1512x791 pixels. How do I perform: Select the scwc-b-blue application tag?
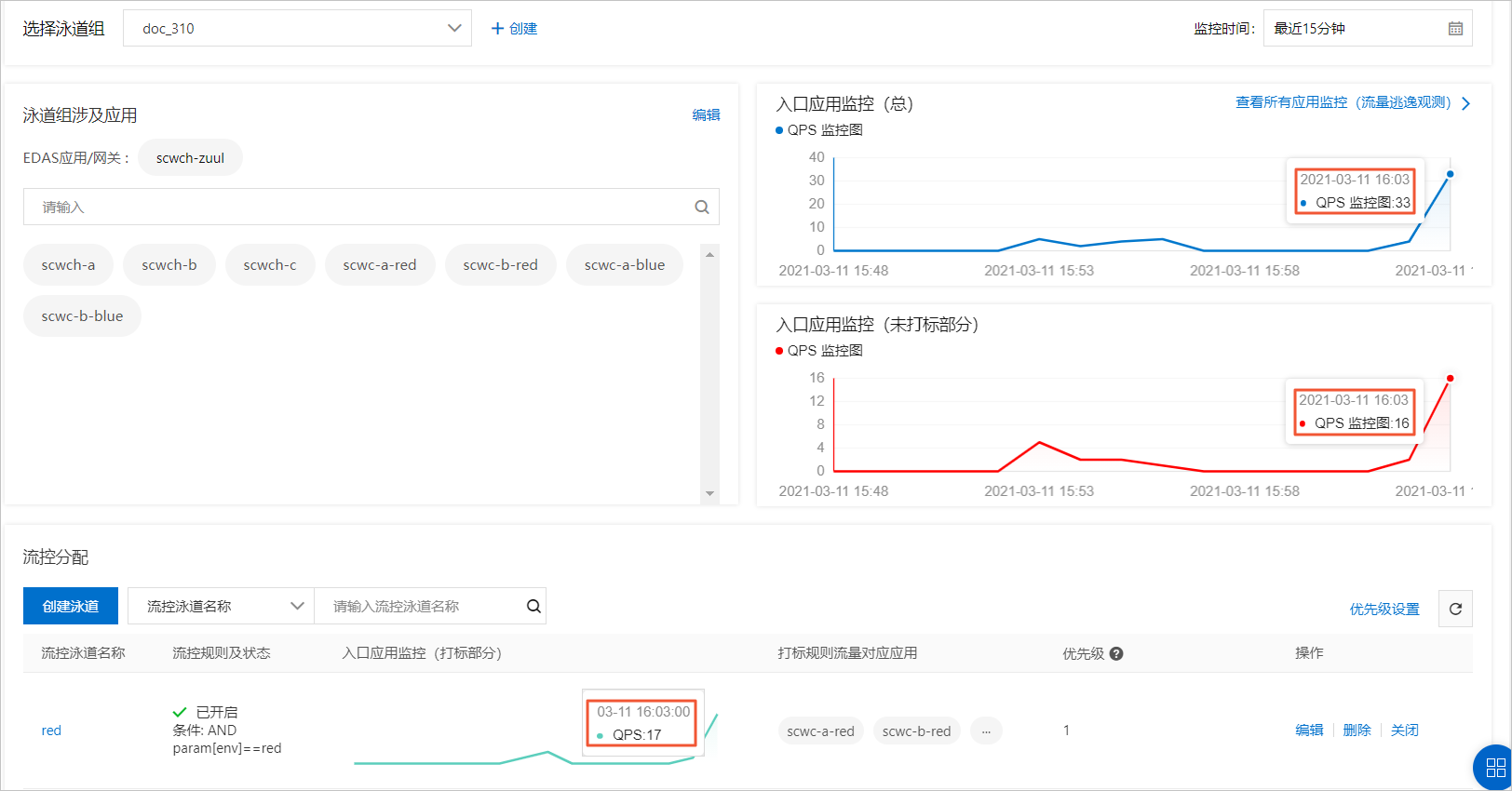pos(82,316)
